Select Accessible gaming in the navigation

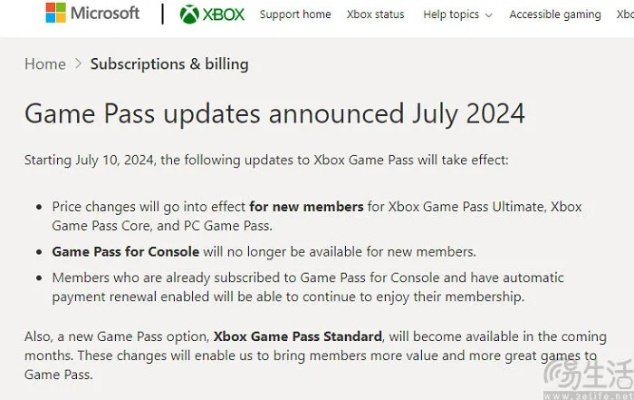555,15
